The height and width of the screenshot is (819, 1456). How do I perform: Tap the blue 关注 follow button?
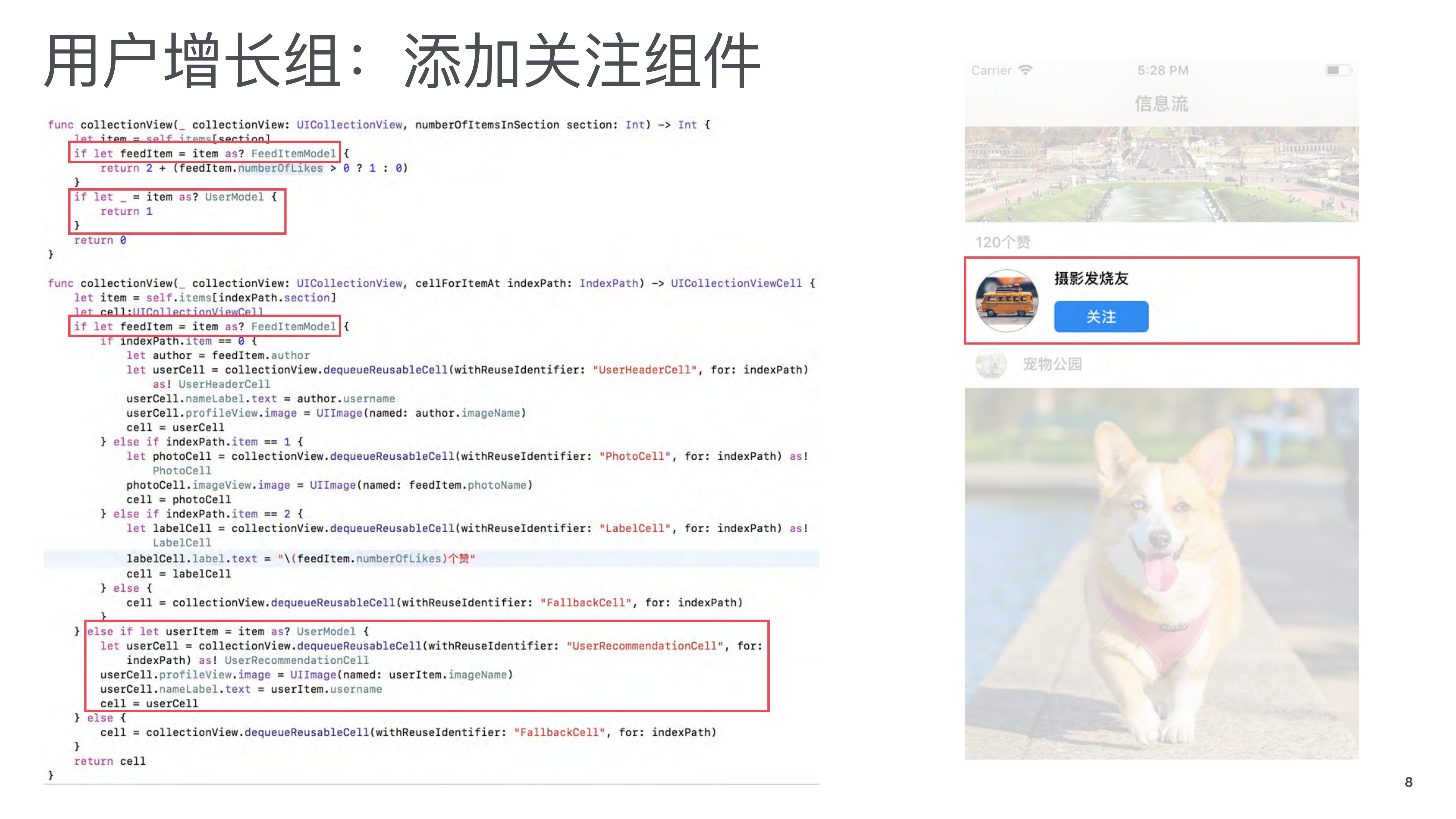(x=1100, y=317)
